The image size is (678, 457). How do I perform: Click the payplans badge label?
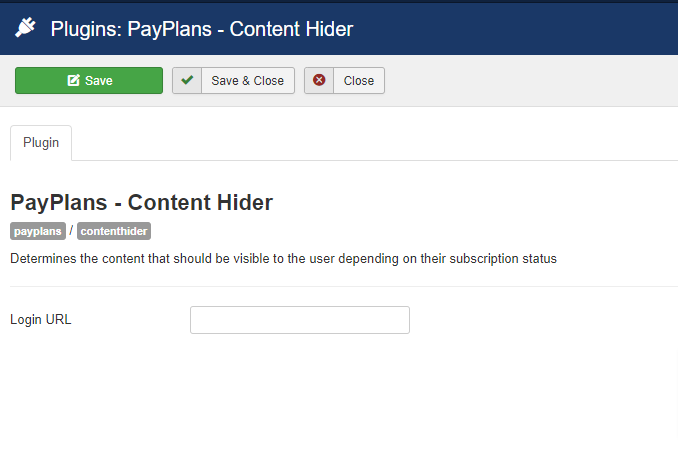point(38,231)
